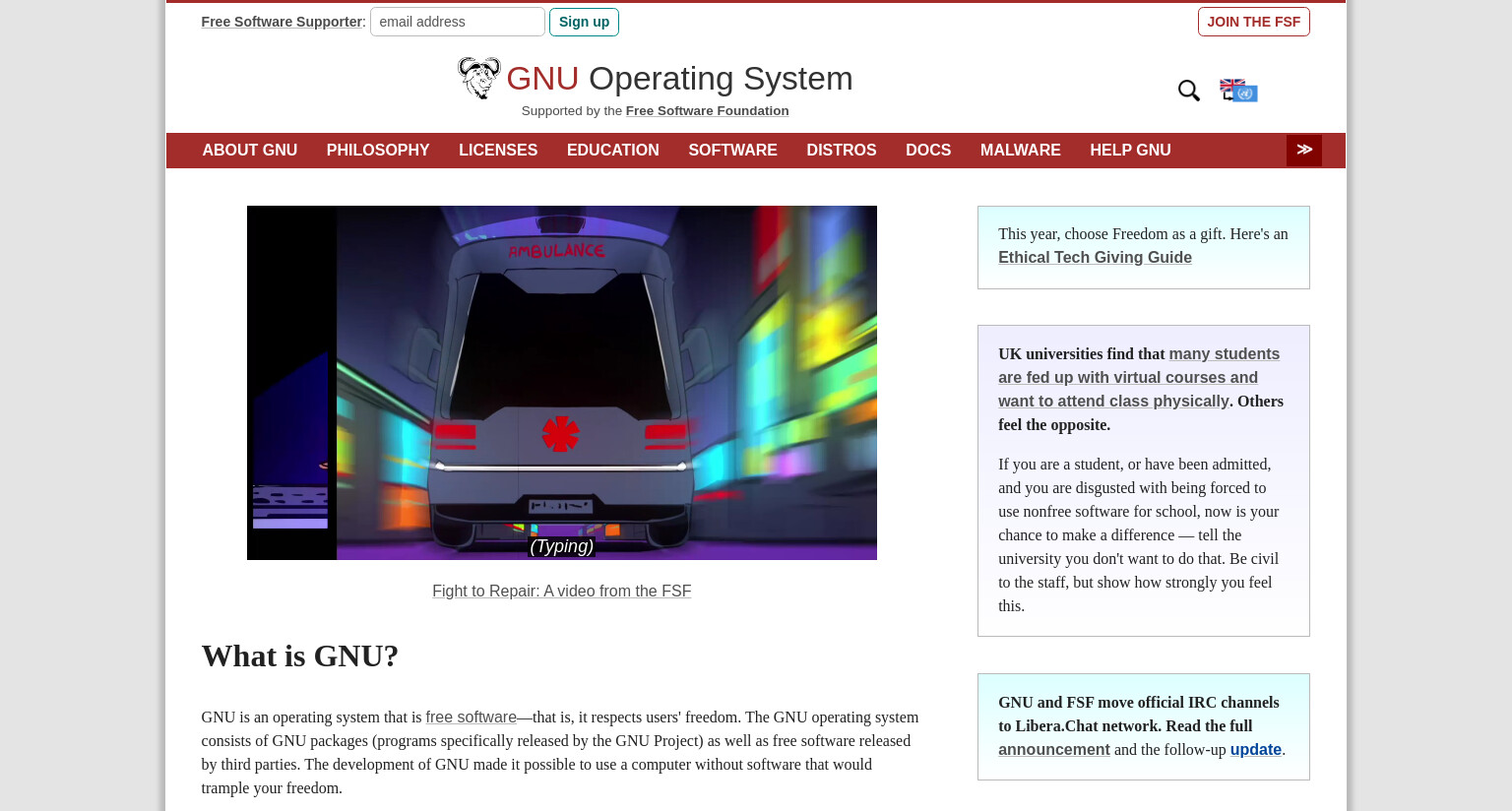Click the JOIN THE FSF button
This screenshot has width=1512, height=811.
point(1254,22)
